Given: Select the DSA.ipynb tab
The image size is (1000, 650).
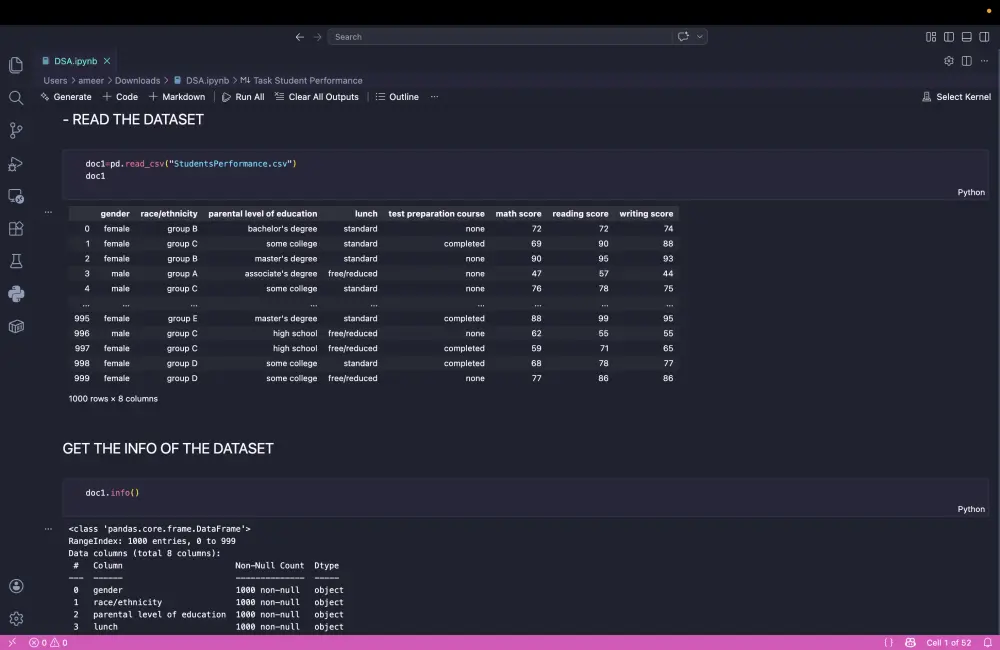Looking at the screenshot, I should pos(75,61).
